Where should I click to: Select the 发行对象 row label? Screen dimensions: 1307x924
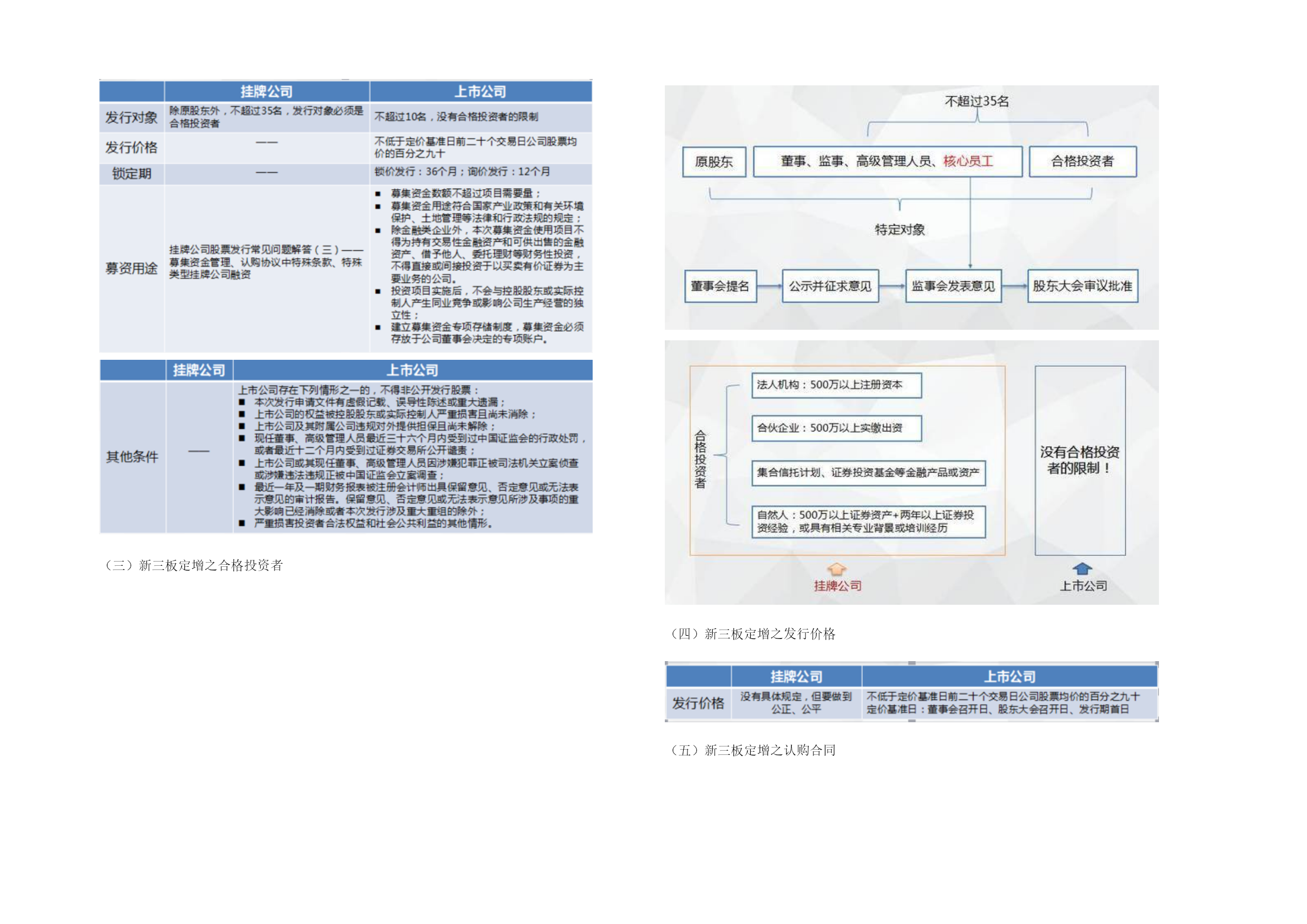[x=132, y=117]
